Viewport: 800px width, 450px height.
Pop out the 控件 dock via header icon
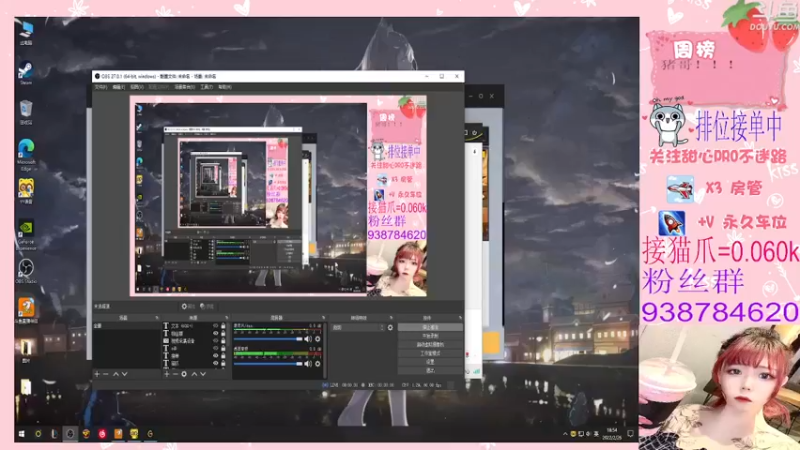460,318
